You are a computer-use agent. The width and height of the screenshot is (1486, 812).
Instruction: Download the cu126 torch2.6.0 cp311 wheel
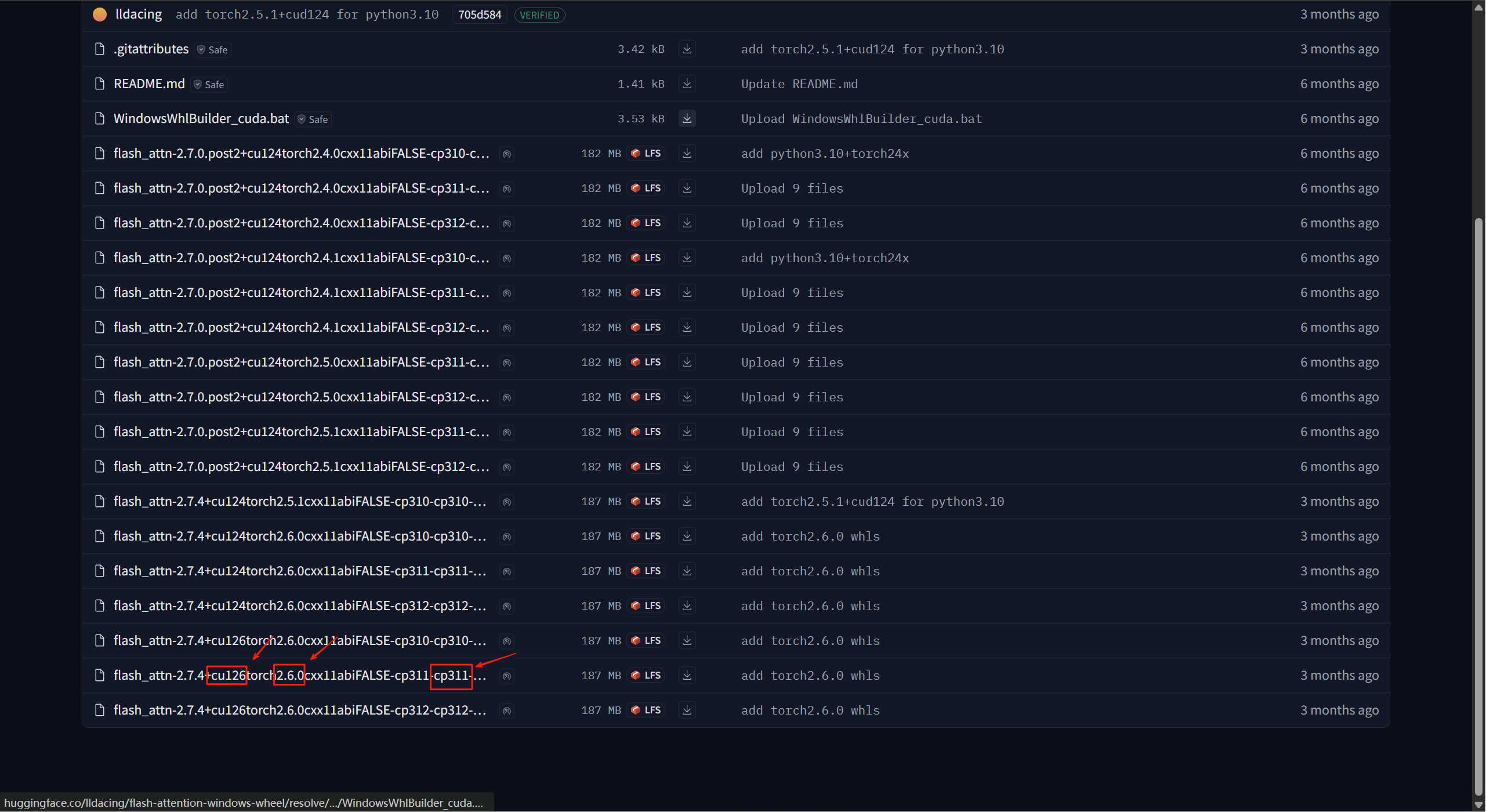click(x=687, y=675)
